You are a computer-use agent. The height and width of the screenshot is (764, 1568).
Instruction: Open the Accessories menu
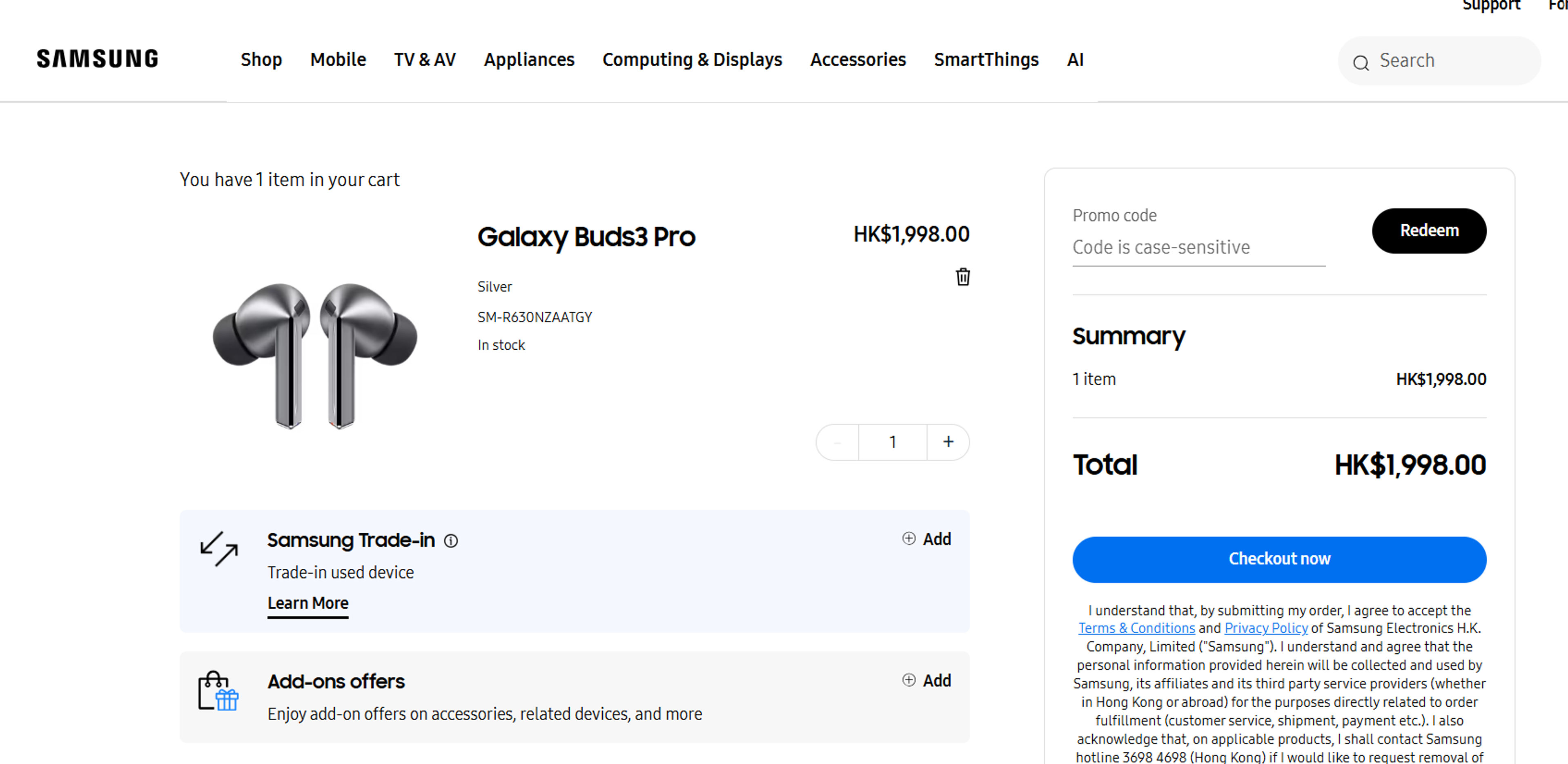(x=857, y=60)
